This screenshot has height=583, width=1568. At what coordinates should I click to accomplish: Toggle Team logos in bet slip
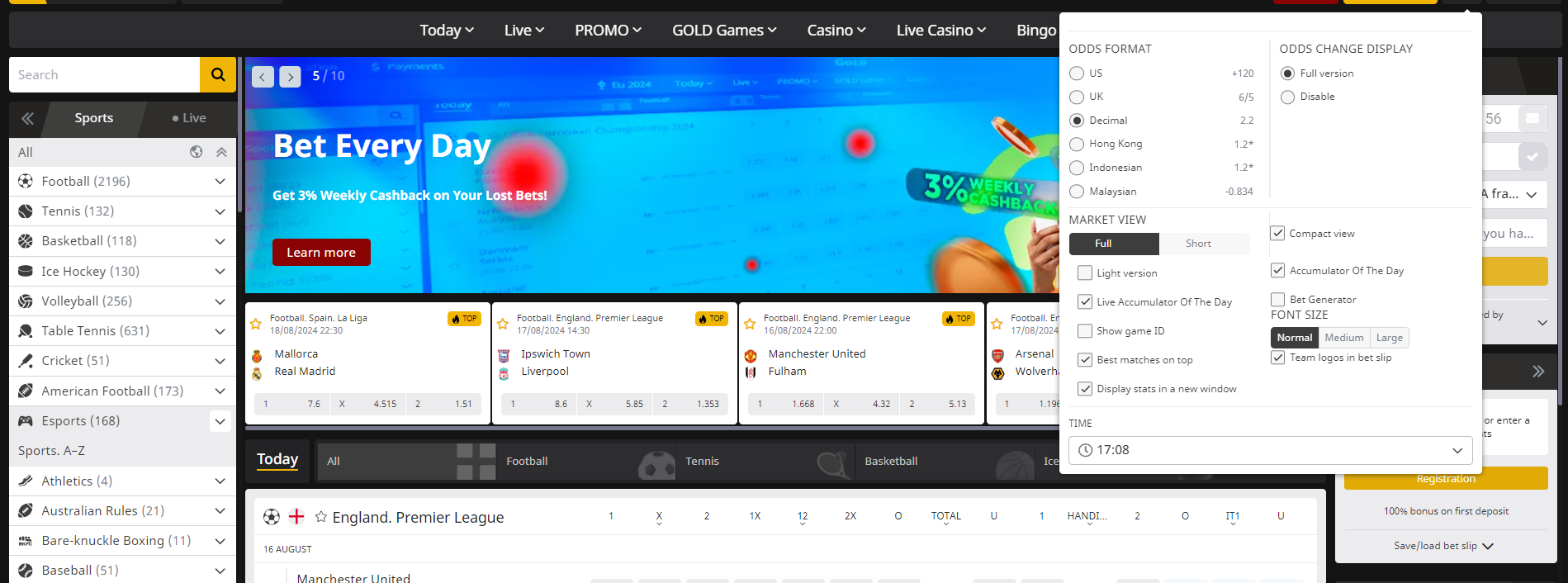1277,358
